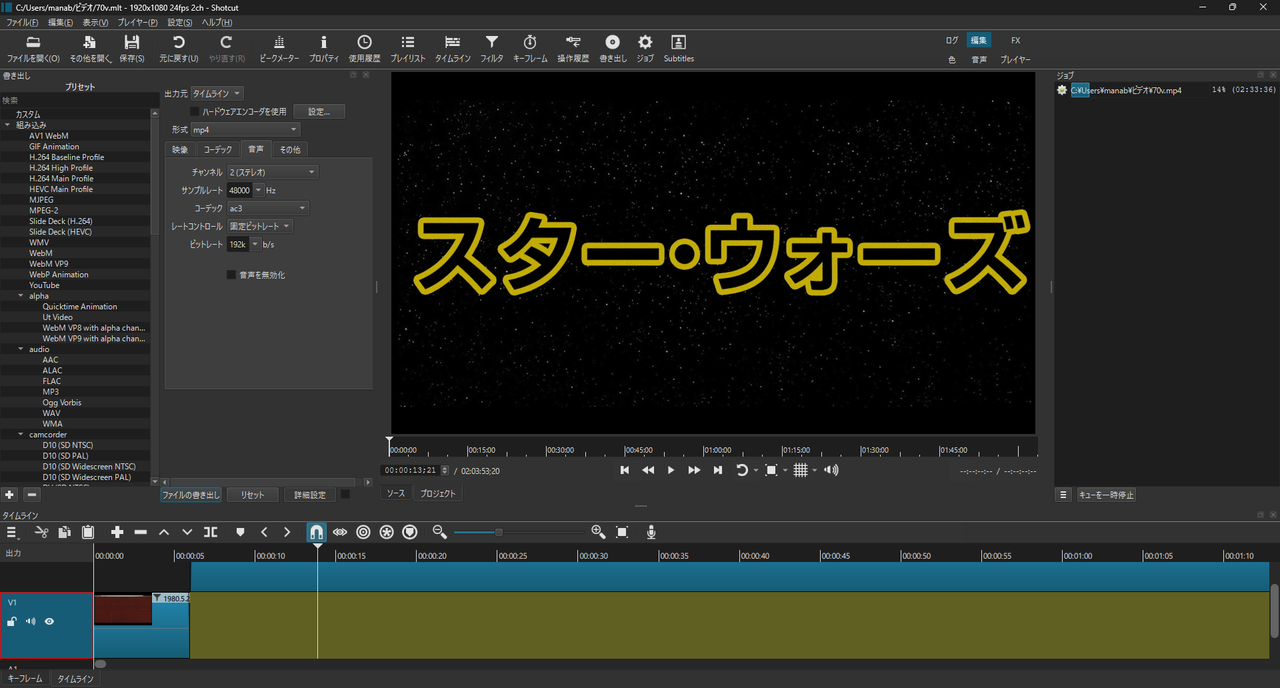Toggle ripple mode button

pos(363,532)
